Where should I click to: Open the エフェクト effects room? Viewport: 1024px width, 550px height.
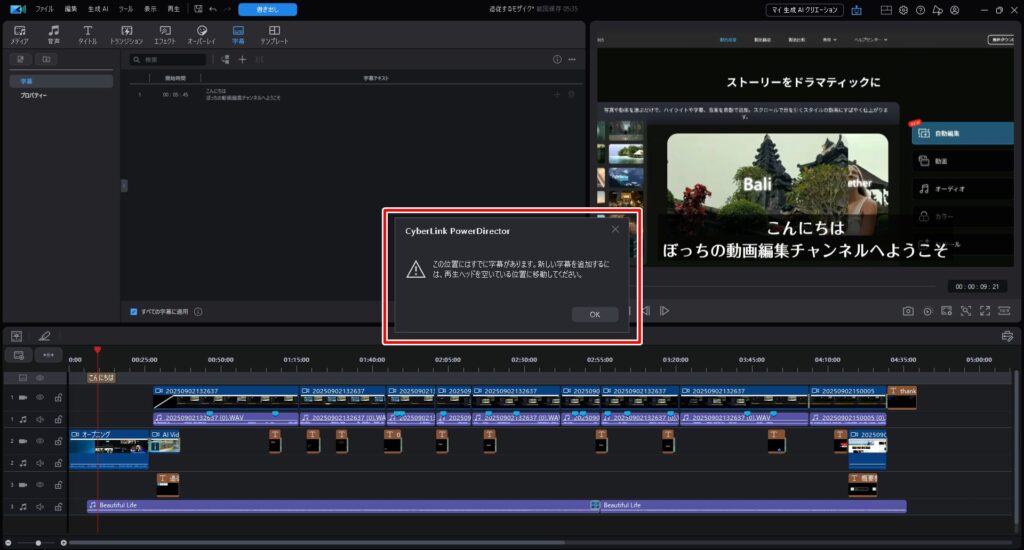point(165,35)
